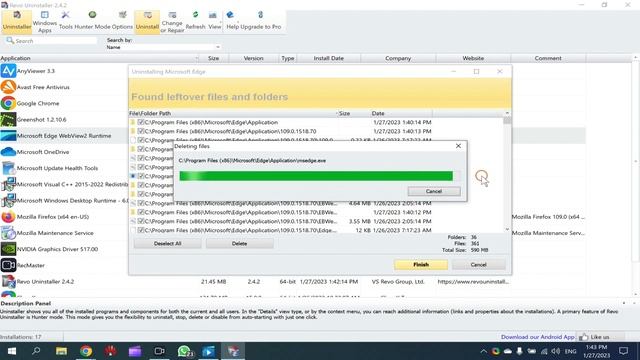Screen dimensions: 640x360
Task: Select the Avast Free Antivirus icon
Action: pyautogui.click(x=8, y=87)
